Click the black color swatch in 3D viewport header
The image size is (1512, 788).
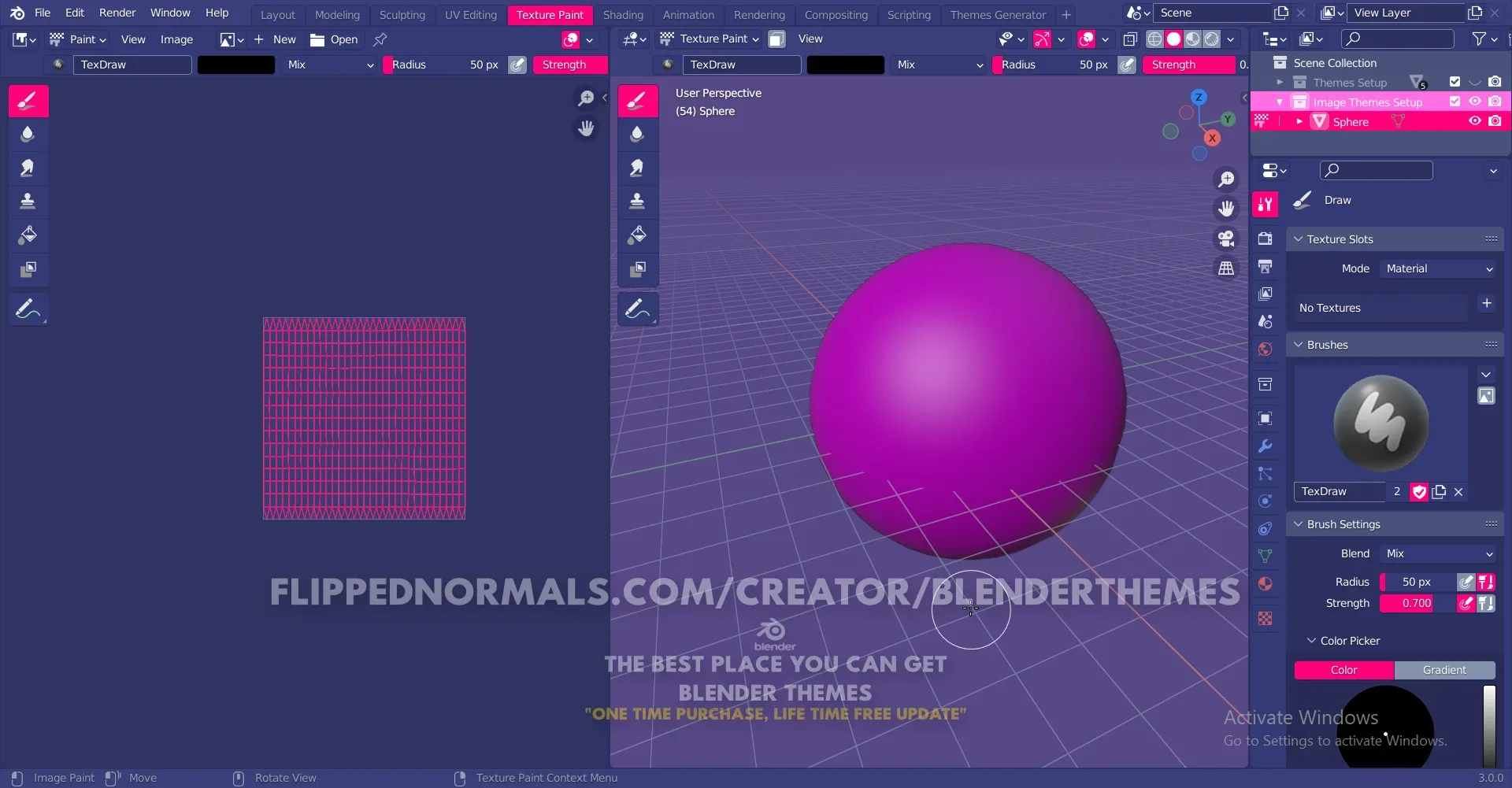846,65
